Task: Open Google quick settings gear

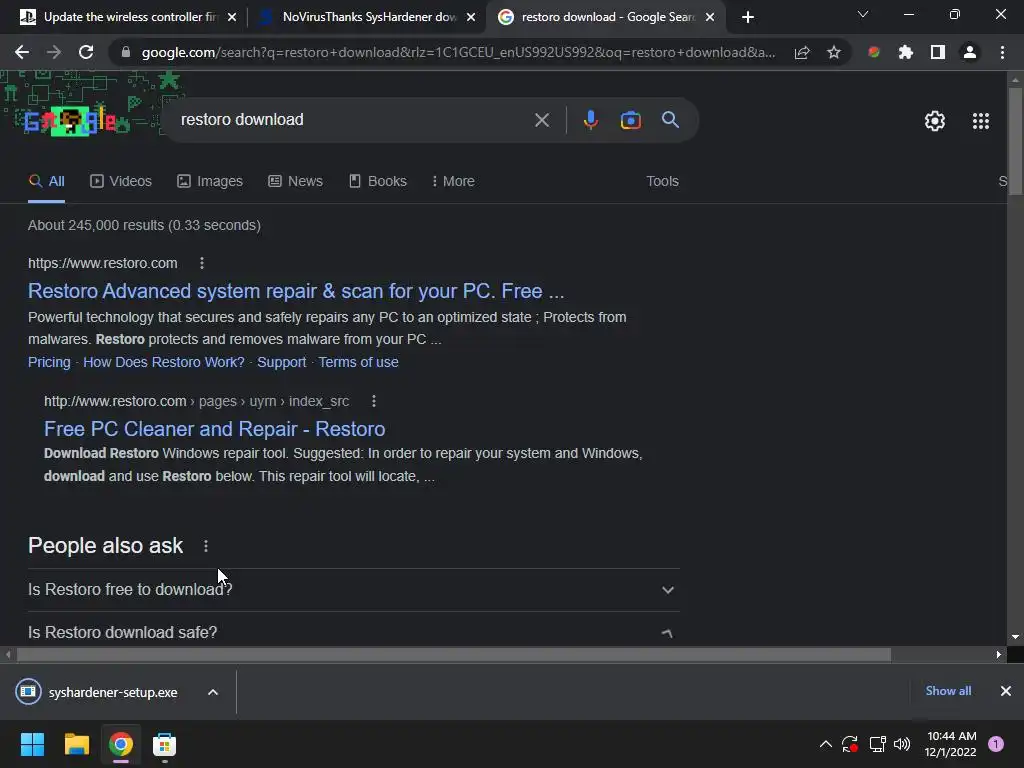Action: click(935, 121)
